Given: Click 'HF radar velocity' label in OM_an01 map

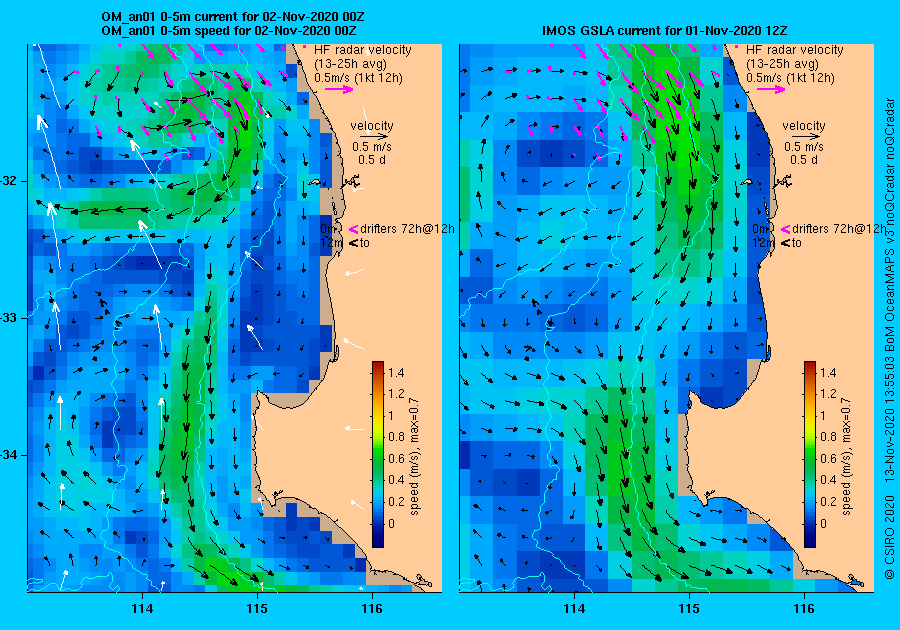Looking at the screenshot, I should [x=363, y=50].
